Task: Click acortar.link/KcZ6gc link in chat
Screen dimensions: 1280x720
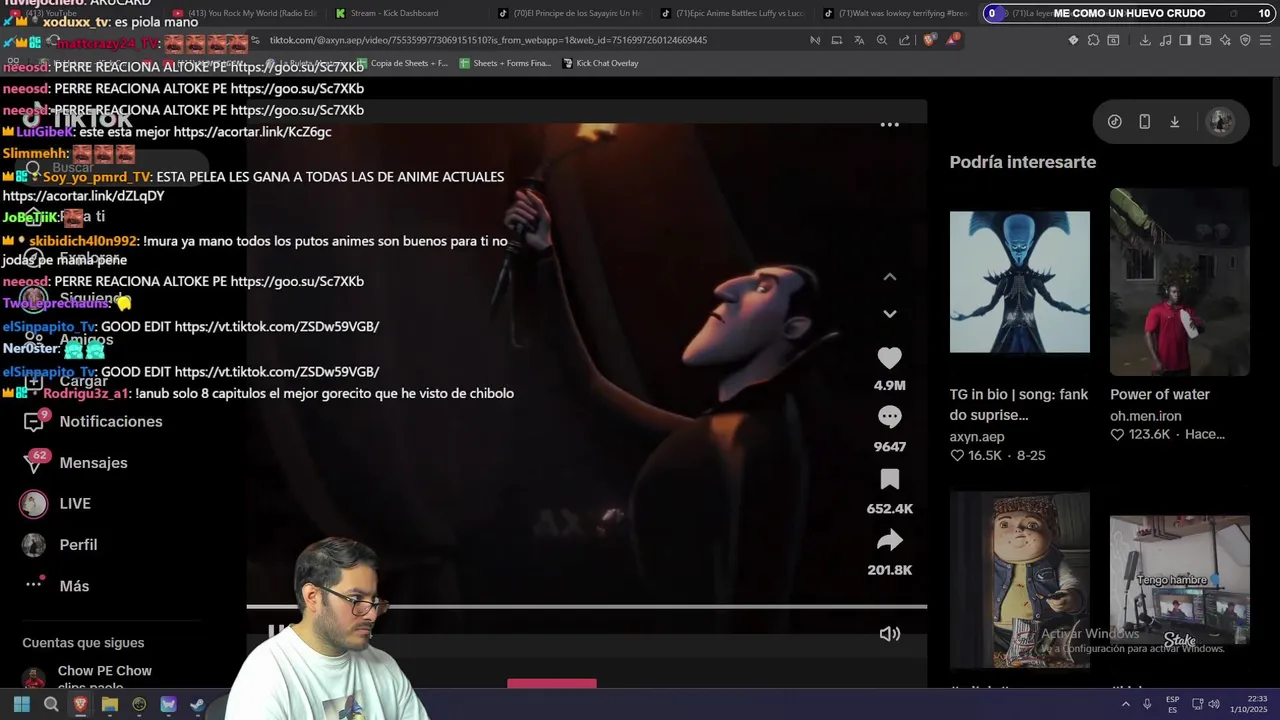Action: click(252, 132)
